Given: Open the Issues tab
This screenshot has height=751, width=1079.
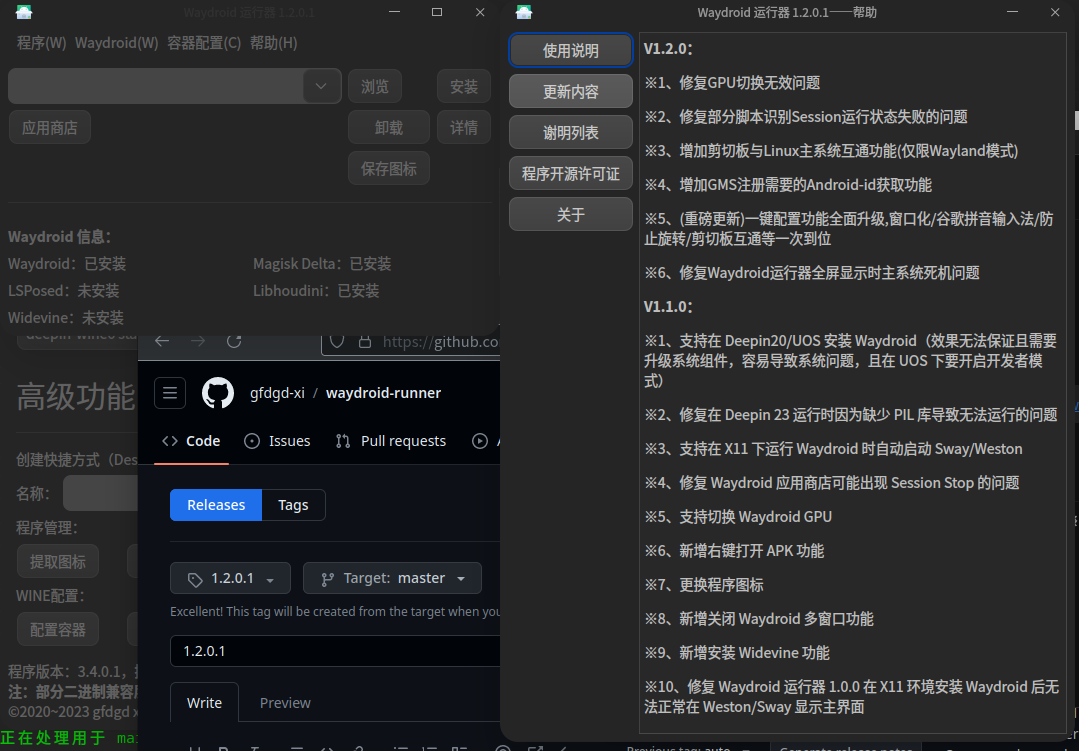Looking at the screenshot, I should [x=277, y=441].
